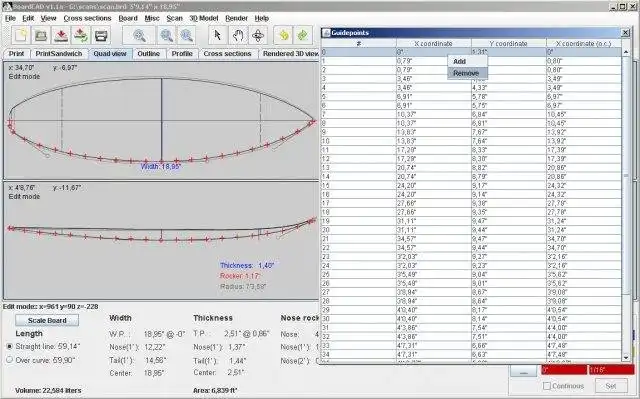Click the X coordinate column header
This screenshot has width=640, height=399.
(x=433, y=43)
